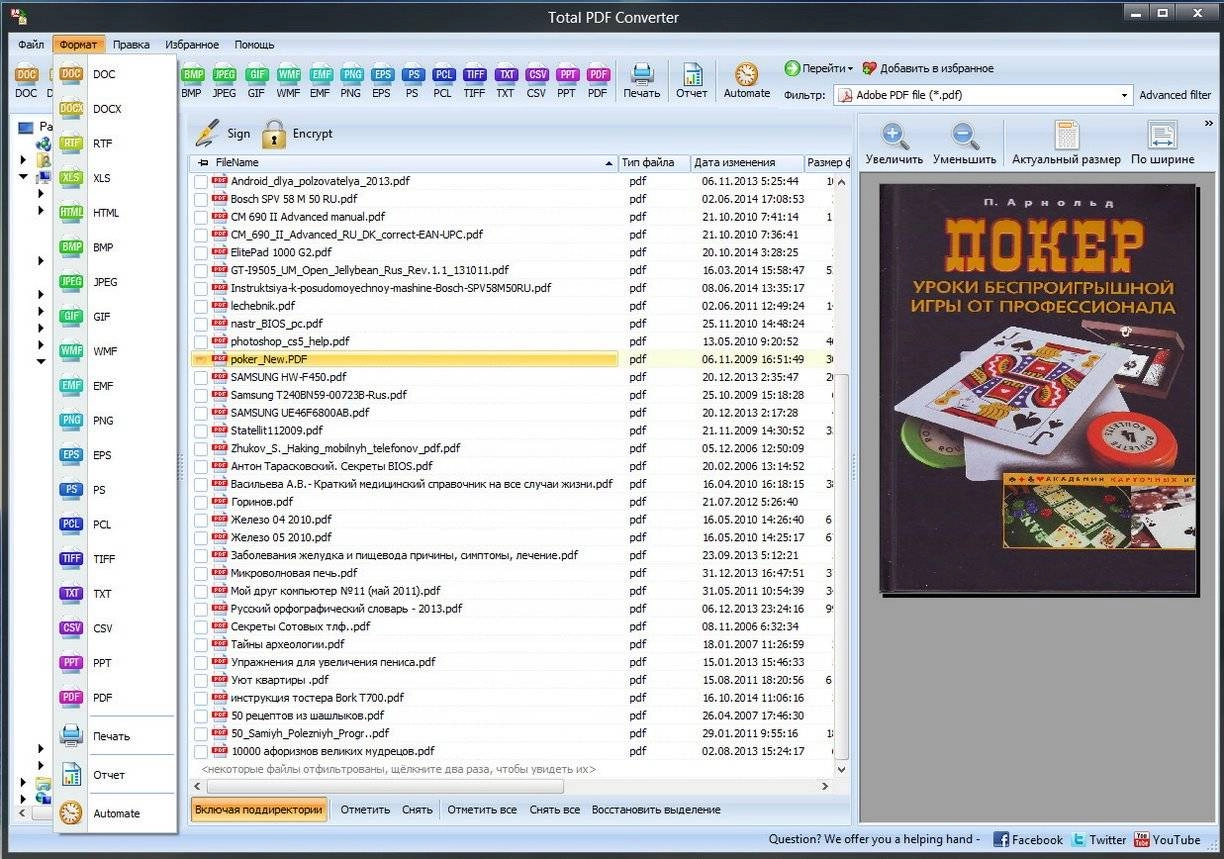Click the EMF toolbar conversion icon

320,81
